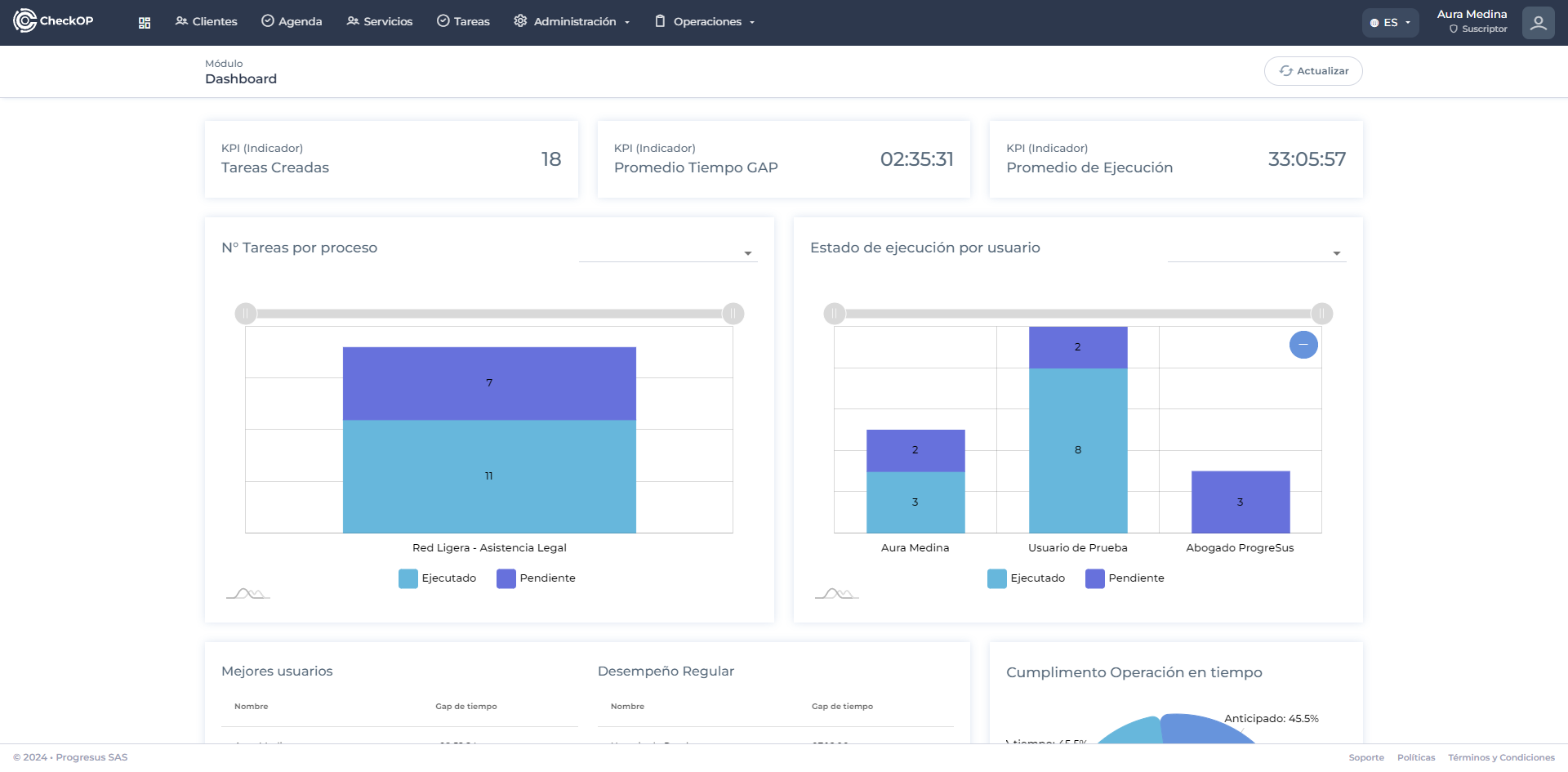Change language with ES selector
The width and height of the screenshot is (1568, 772).
[1390, 23]
